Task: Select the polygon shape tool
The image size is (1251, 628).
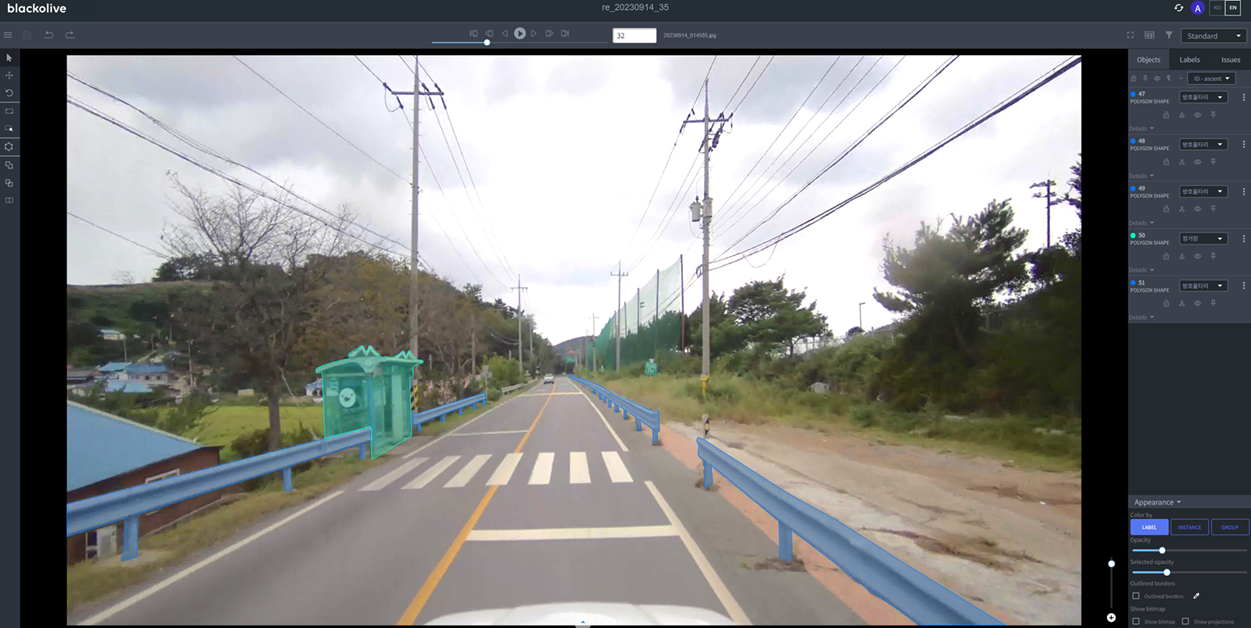Action: [8, 146]
